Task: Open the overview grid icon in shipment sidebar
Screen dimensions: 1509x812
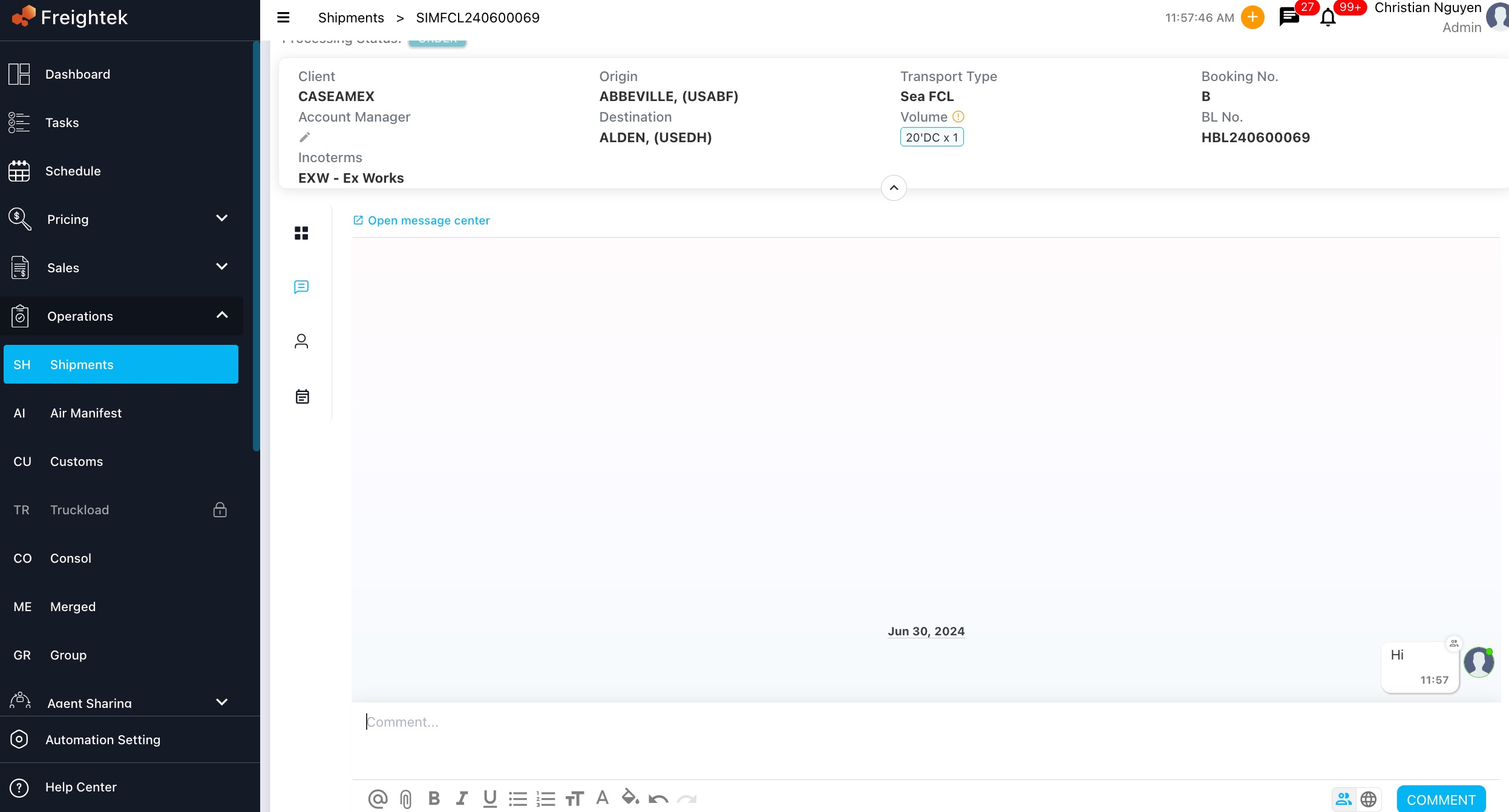Action: [301, 233]
